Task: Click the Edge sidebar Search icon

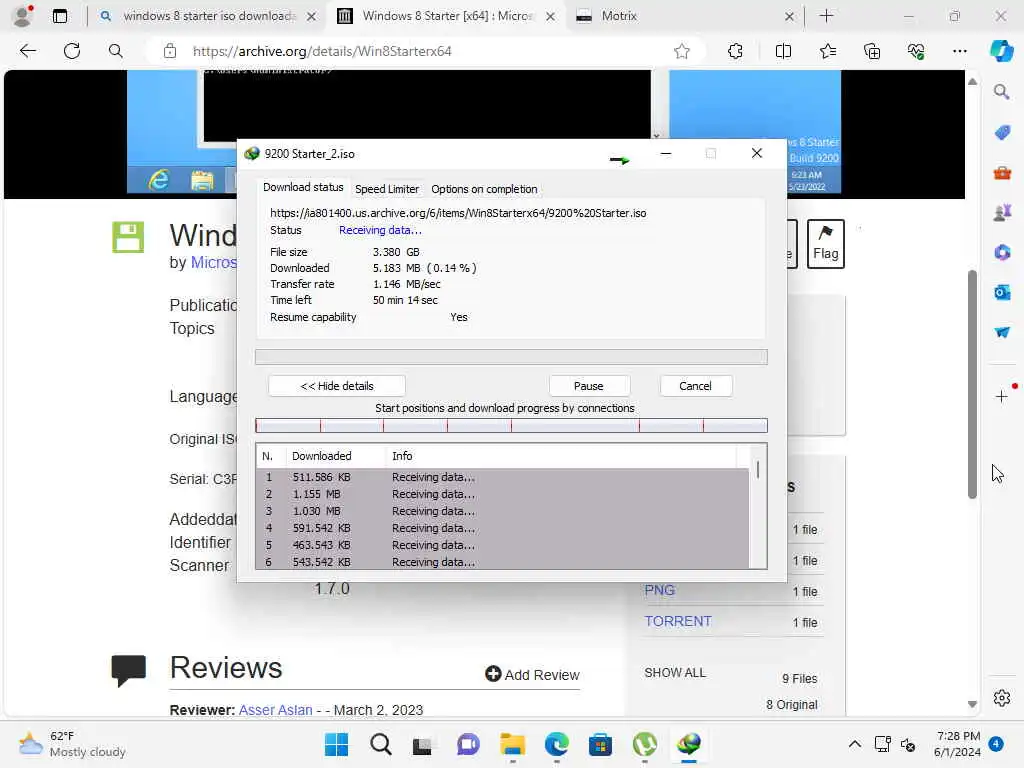Action: point(1002,92)
